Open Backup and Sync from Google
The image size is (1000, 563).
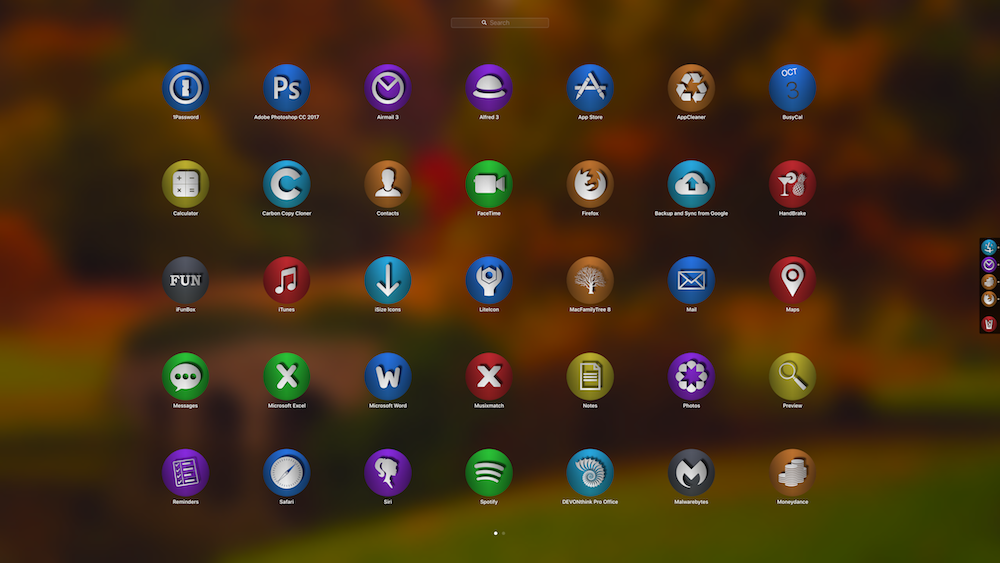[x=691, y=184]
